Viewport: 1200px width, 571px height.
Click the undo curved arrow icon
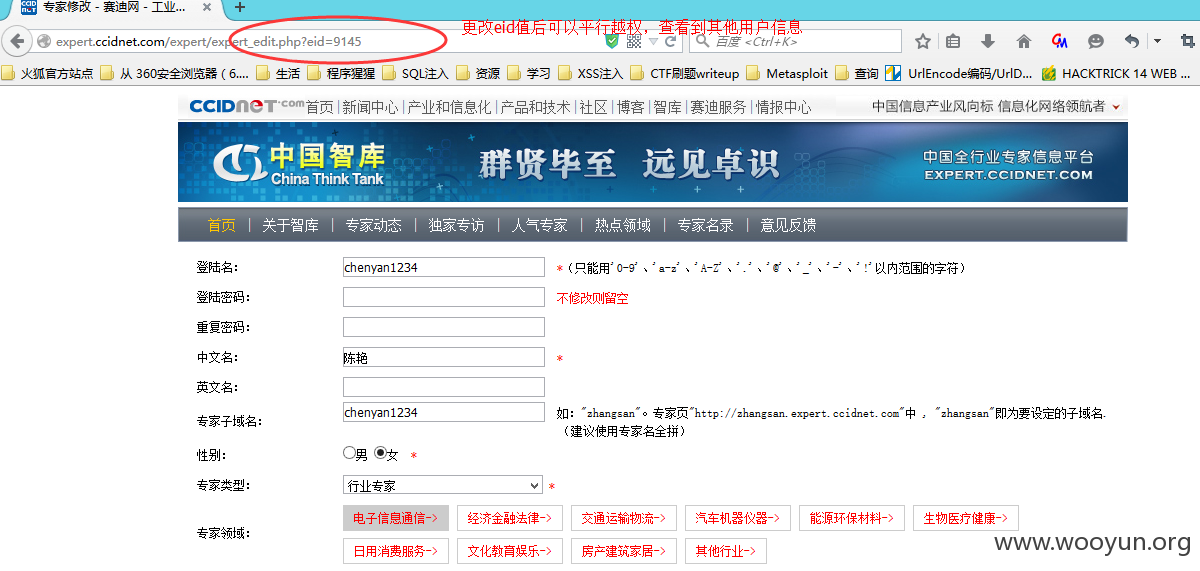click(1131, 42)
